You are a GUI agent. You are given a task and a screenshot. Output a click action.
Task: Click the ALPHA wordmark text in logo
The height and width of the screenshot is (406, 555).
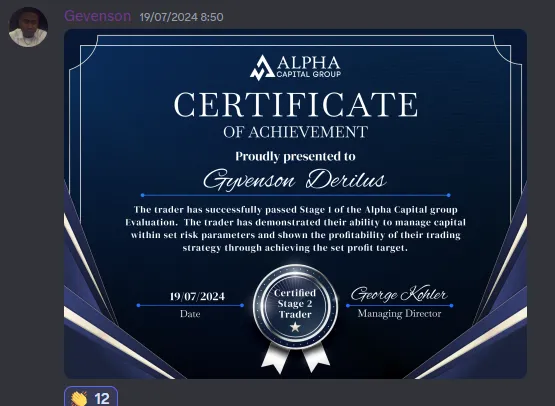click(x=308, y=63)
